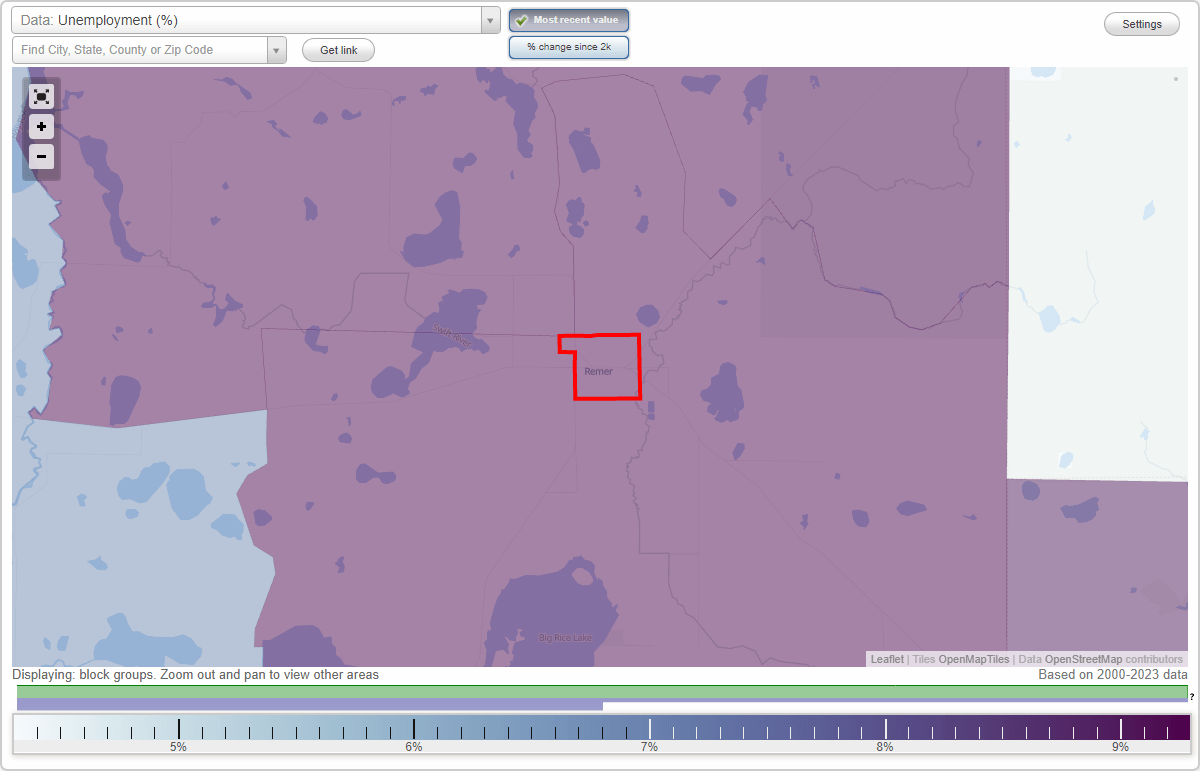Click the Displaying: block groups message
The image size is (1200, 771).
click(196, 675)
